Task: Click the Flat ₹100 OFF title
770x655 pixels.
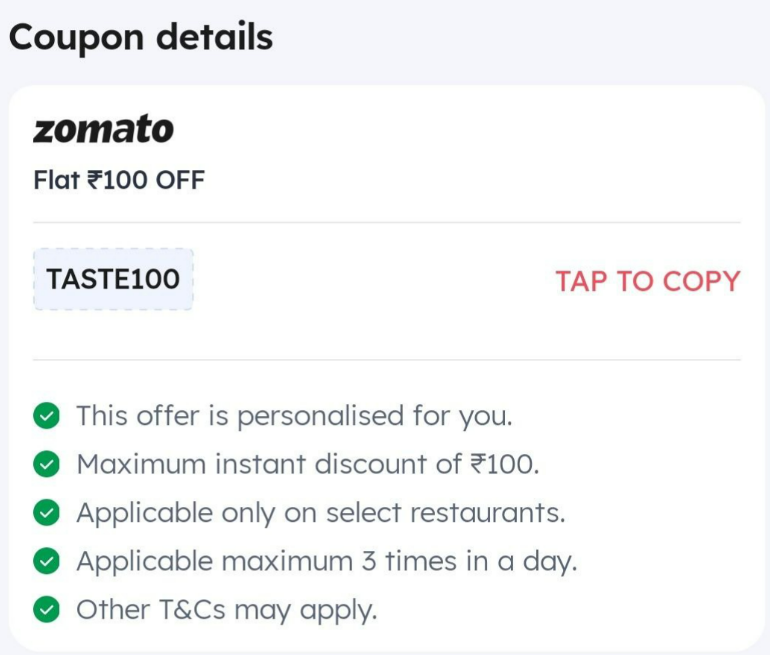Action: 119,180
